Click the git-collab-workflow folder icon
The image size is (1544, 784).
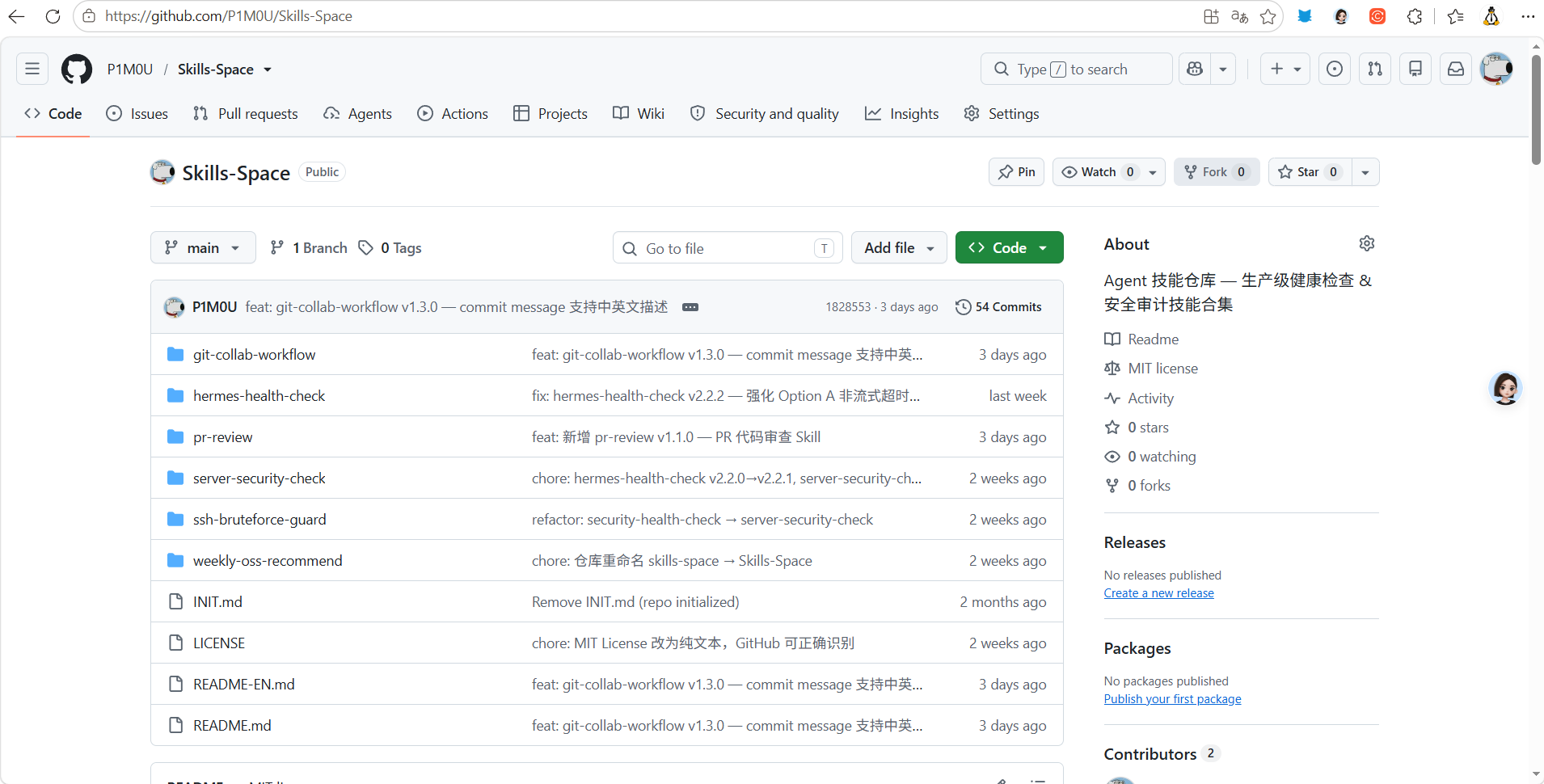tap(175, 354)
